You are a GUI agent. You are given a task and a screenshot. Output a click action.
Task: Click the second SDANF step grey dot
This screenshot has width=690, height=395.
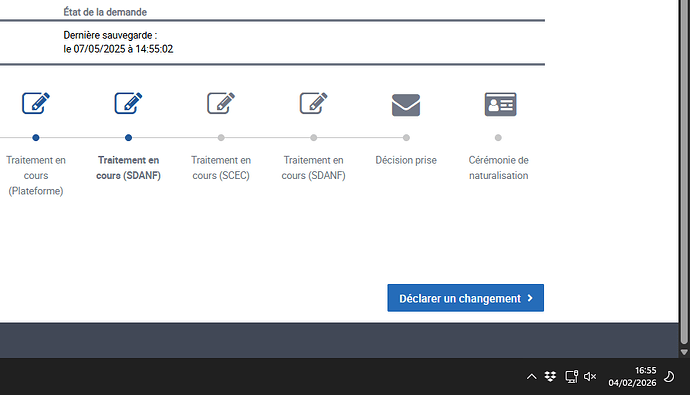tap(313, 138)
